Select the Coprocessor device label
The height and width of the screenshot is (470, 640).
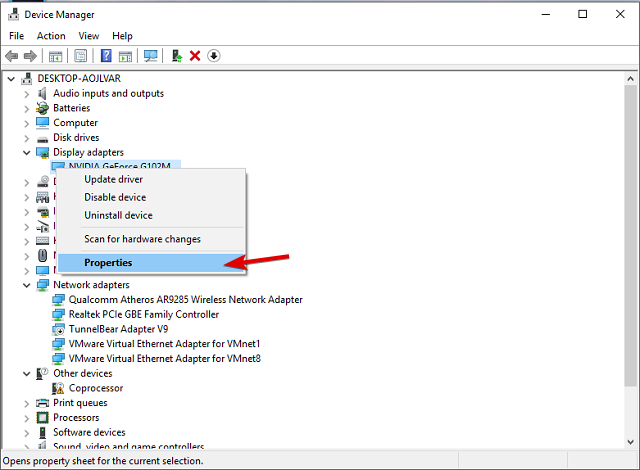[x=96, y=388]
